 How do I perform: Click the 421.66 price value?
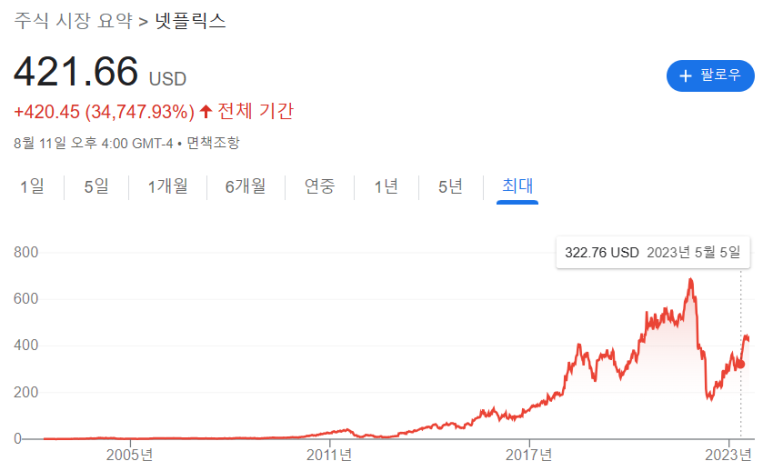tap(76, 72)
